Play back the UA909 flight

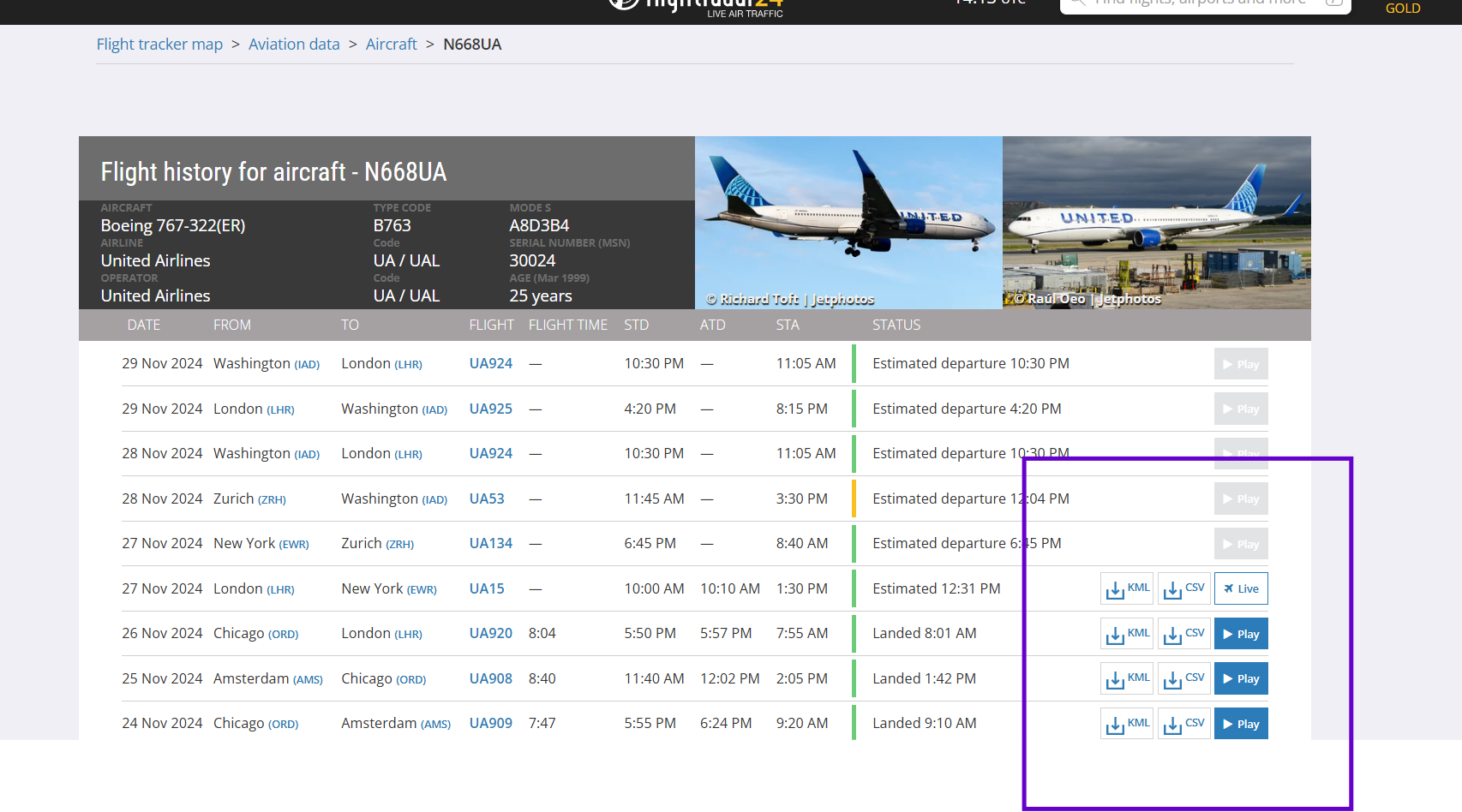1240,724
